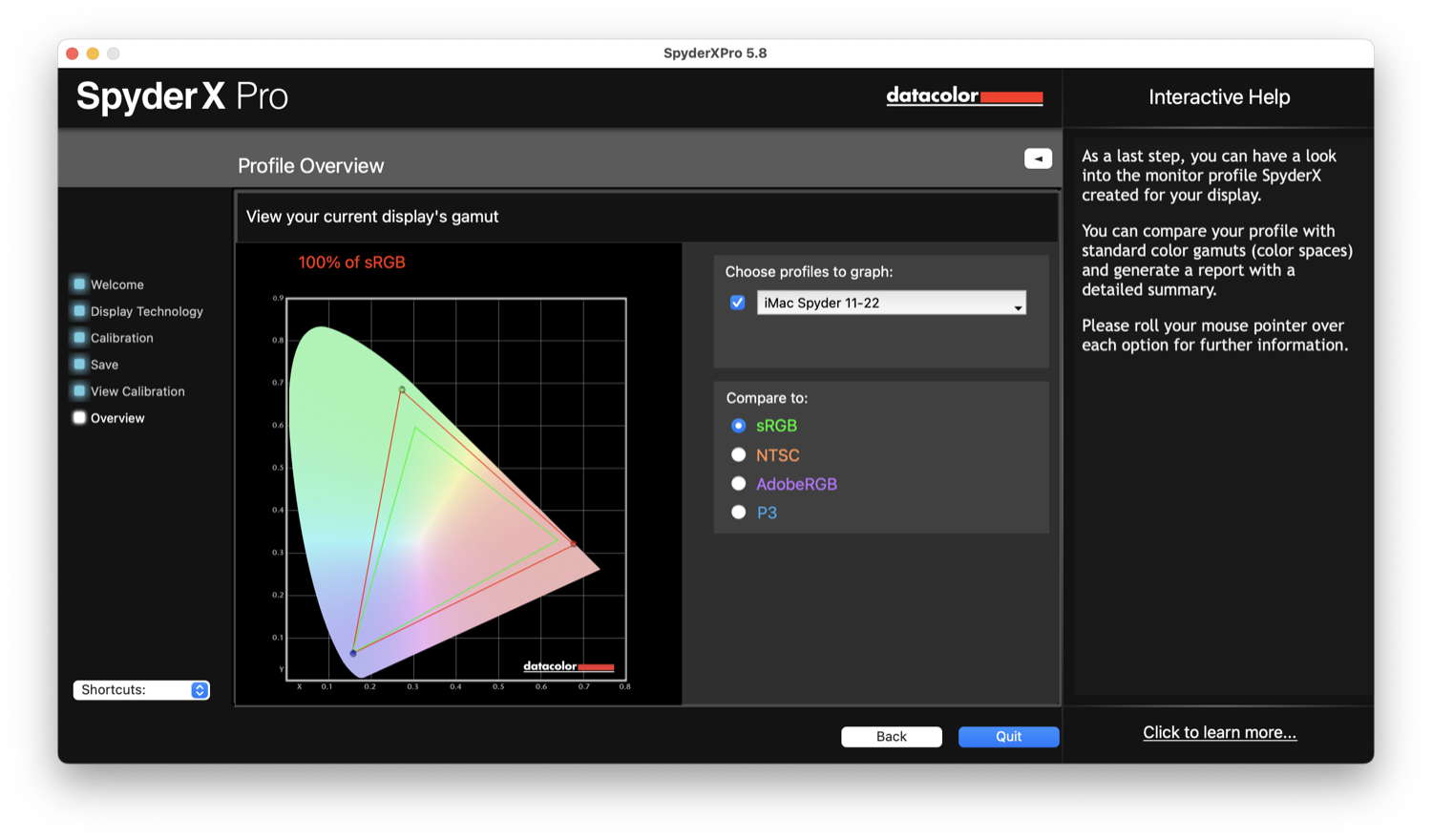Close the SpyderXPro window with red button
The image size is (1432, 840).
[73, 53]
